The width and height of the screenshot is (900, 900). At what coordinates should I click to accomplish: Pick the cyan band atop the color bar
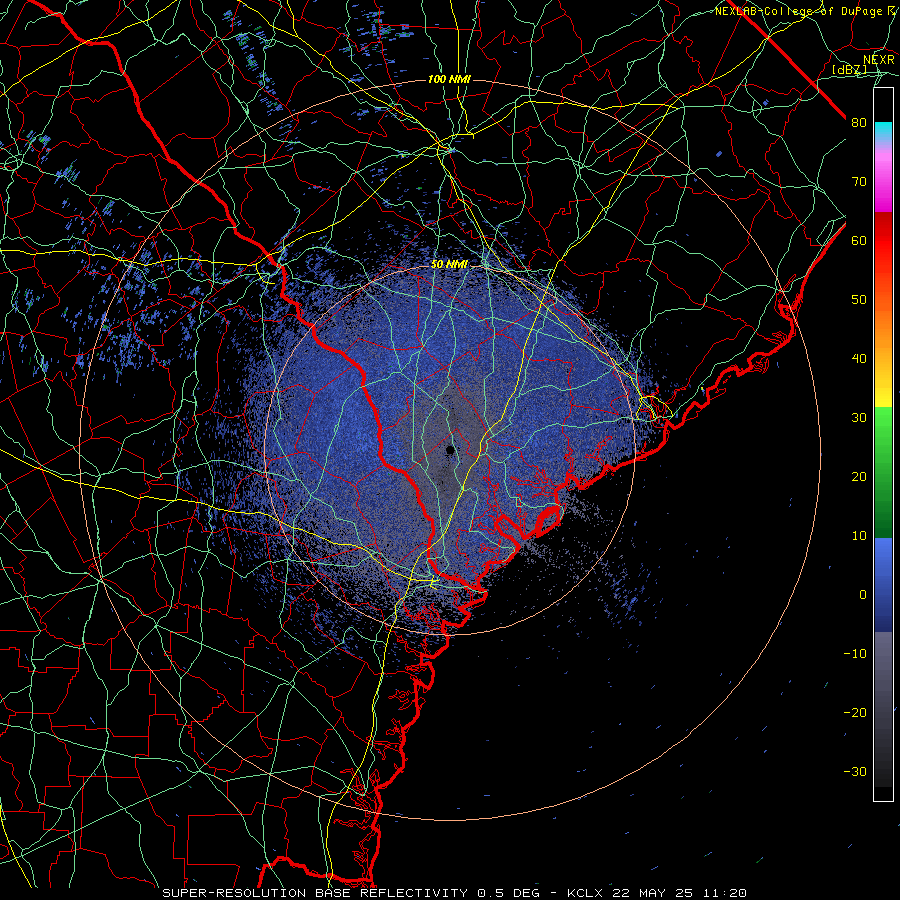tap(883, 133)
